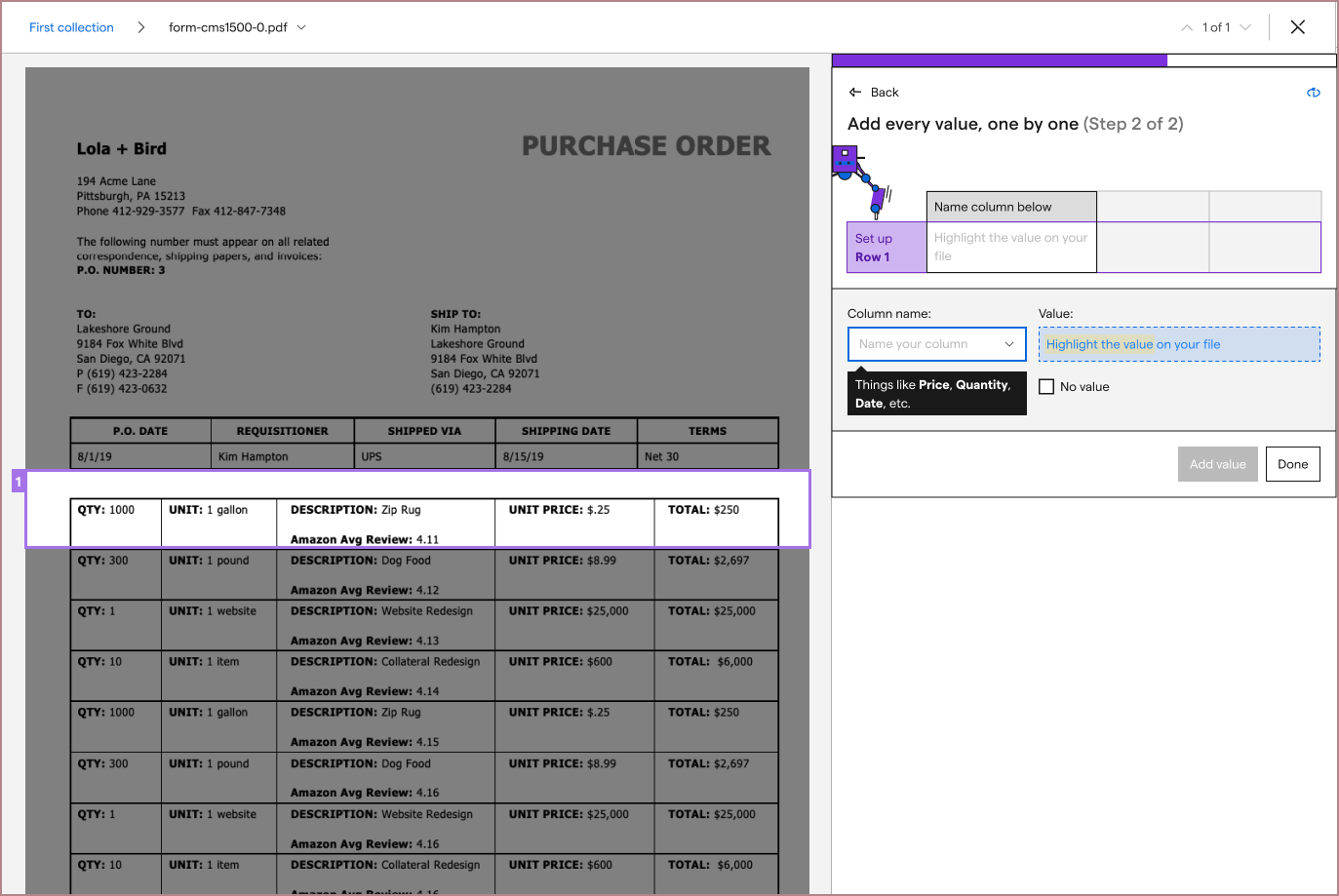Open the form-cms1500-0.pdf filename dropdown
The height and width of the screenshot is (896, 1339).
pyautogui.click(x=302, y=28)
